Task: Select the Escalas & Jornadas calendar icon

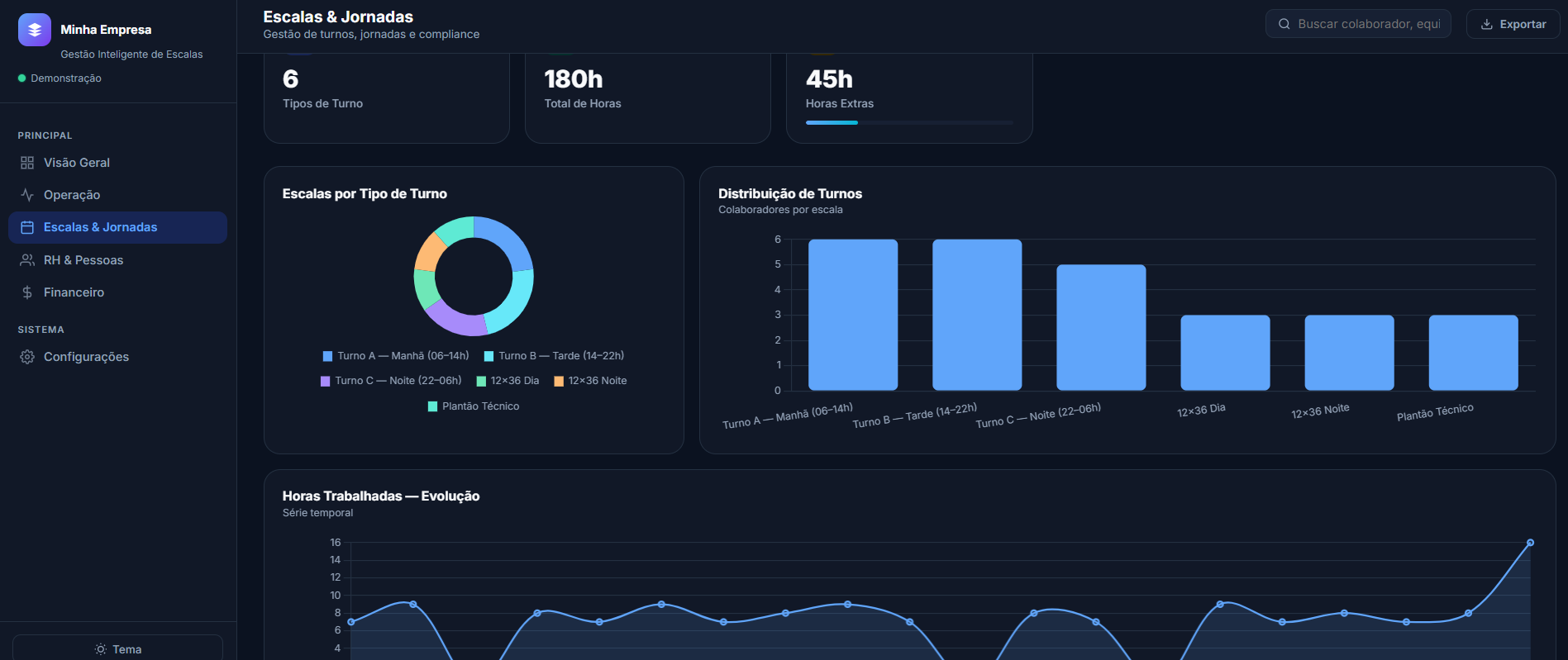Action: (27, 227)
